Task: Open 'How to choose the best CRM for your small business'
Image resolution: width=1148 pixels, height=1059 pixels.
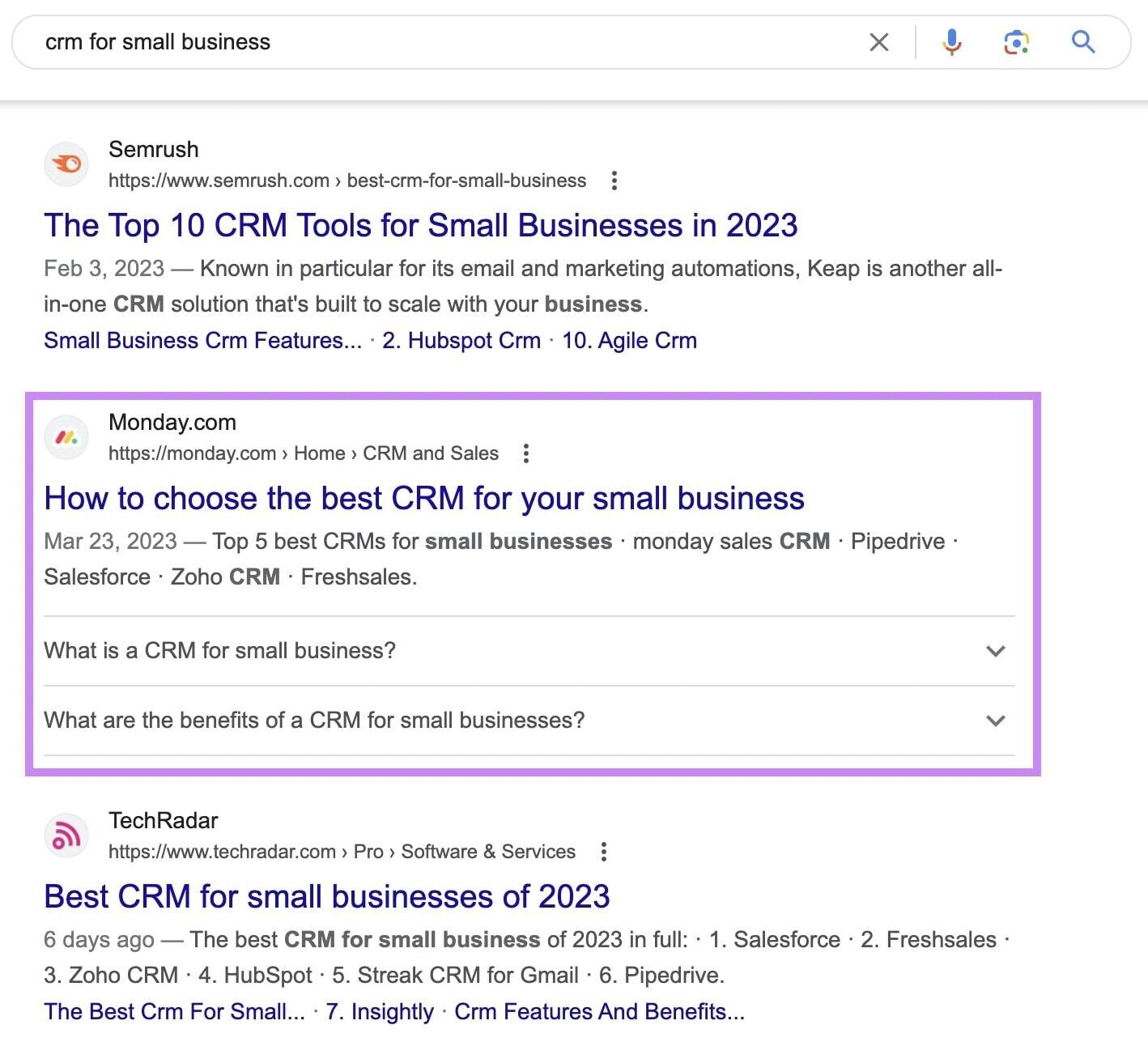Action: [424, 498]
